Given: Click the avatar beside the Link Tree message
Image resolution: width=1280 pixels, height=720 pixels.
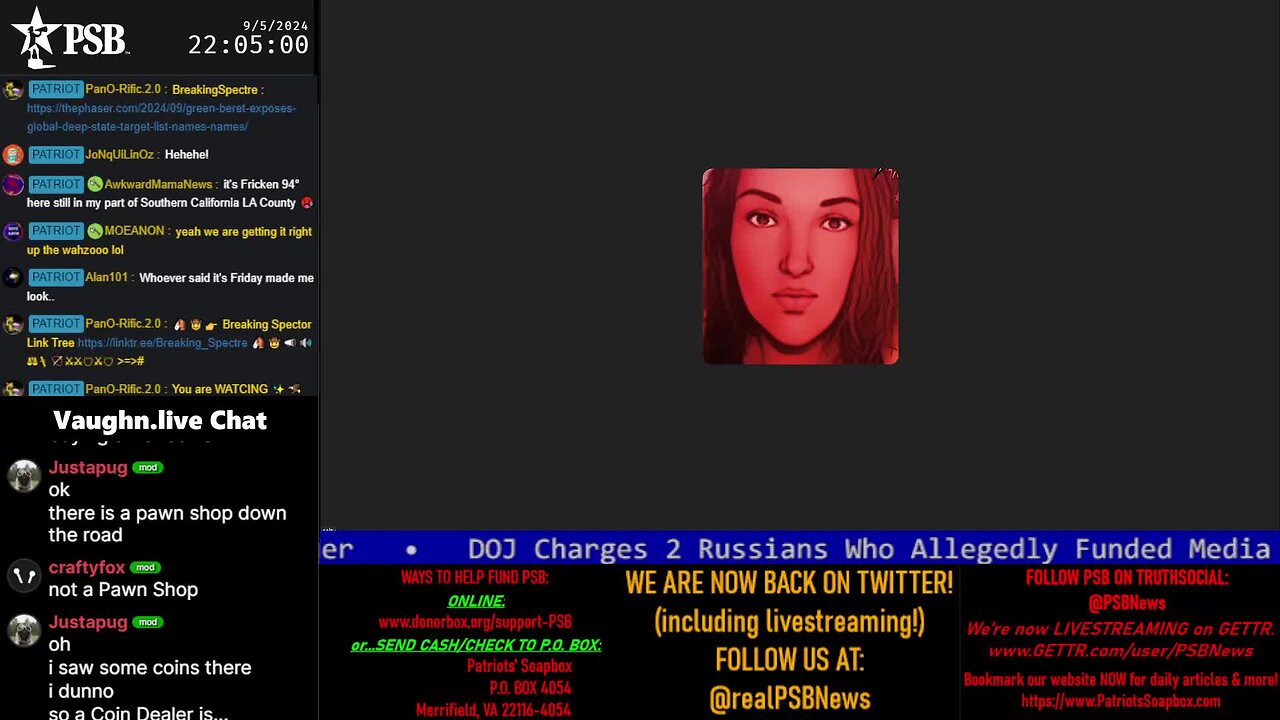Looking at the screenshot, I should click(x=13, y=325).
